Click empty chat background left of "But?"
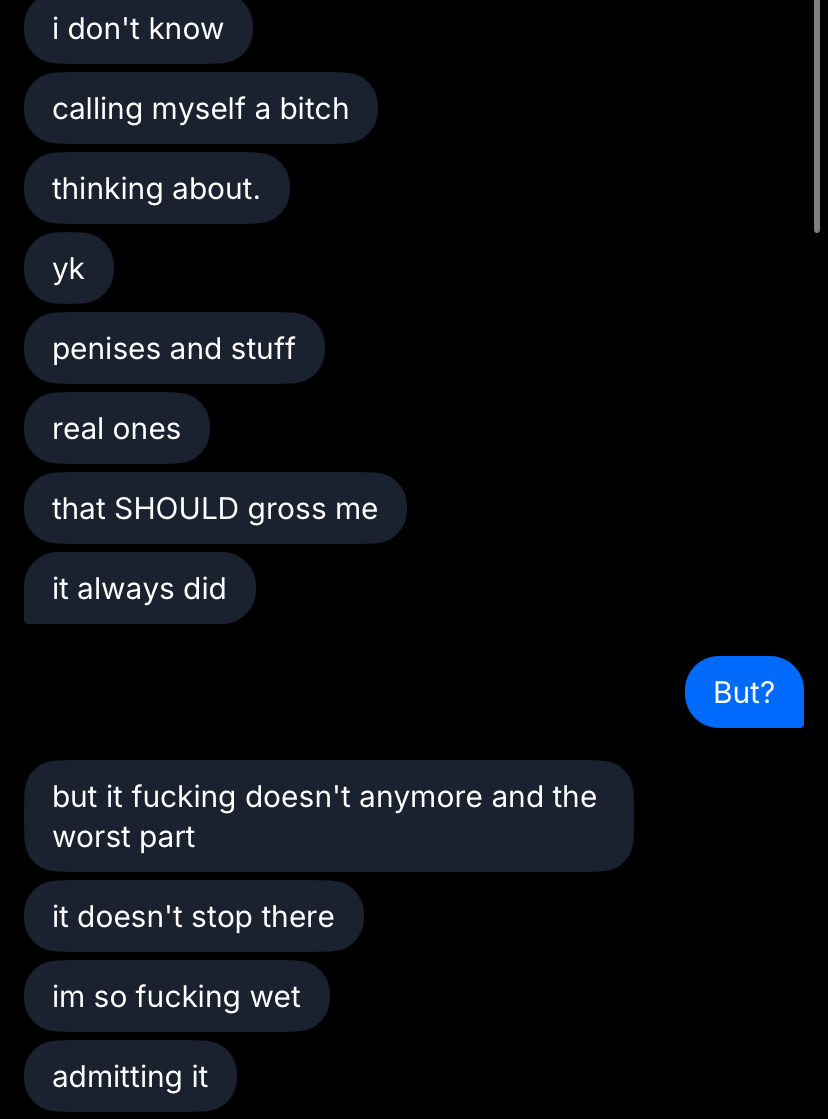Screen dimensions: 828x1119 click(x=350, y=692)
